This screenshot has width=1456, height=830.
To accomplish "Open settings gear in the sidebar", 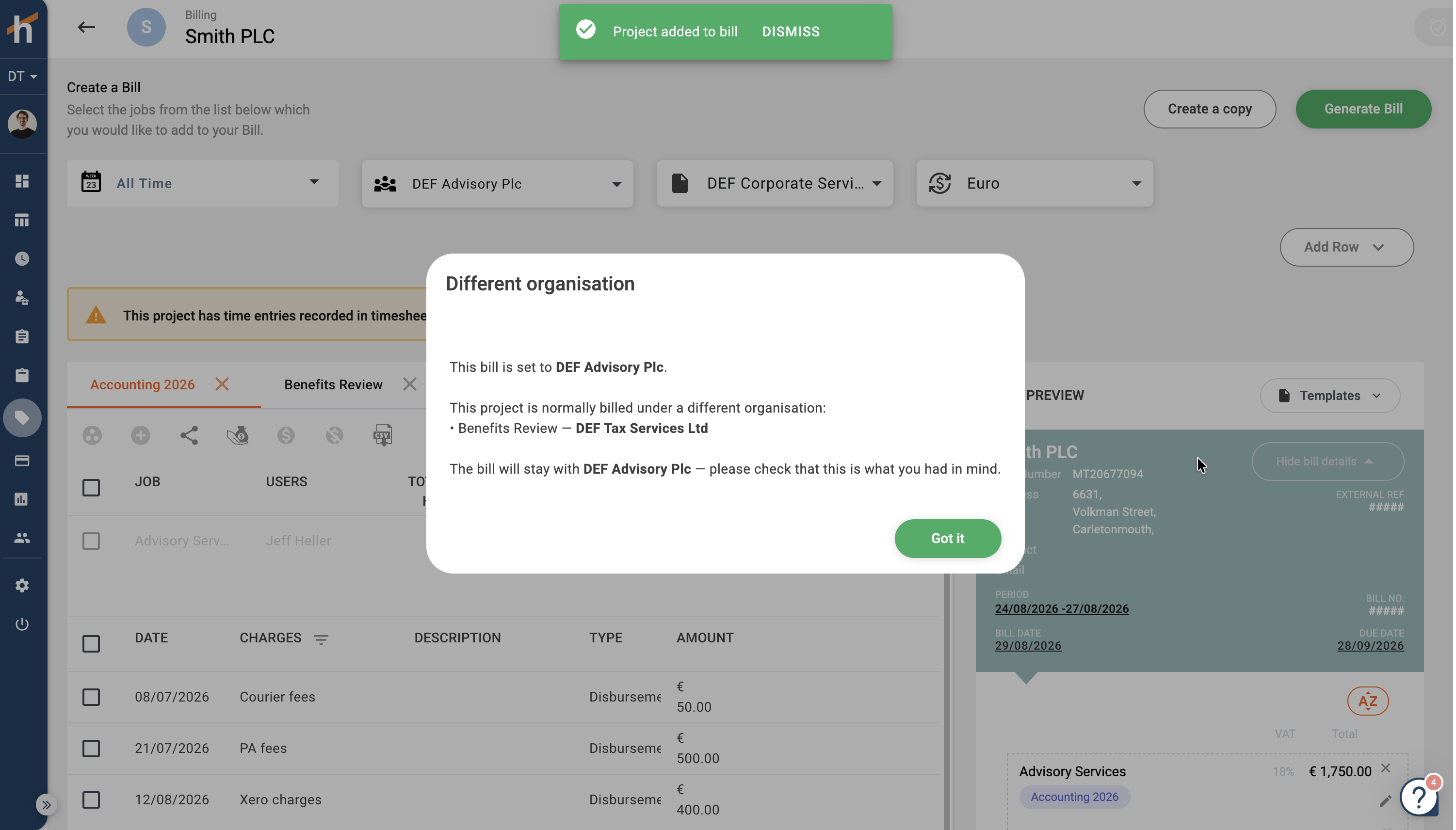I will point(22,586).
